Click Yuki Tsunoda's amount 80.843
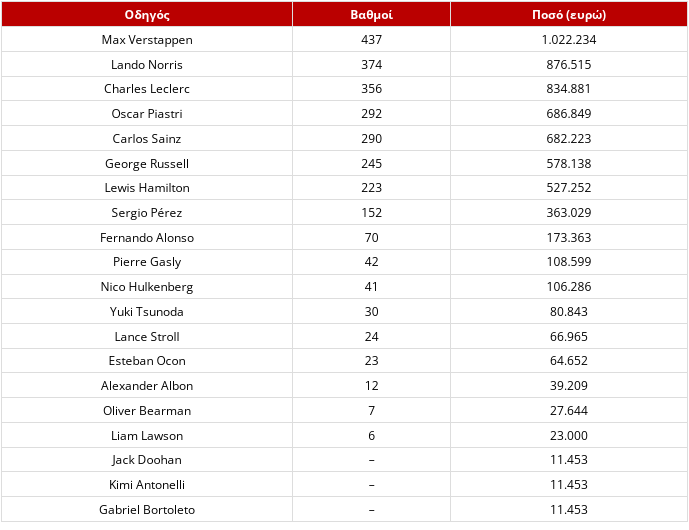 pos(569,312)
